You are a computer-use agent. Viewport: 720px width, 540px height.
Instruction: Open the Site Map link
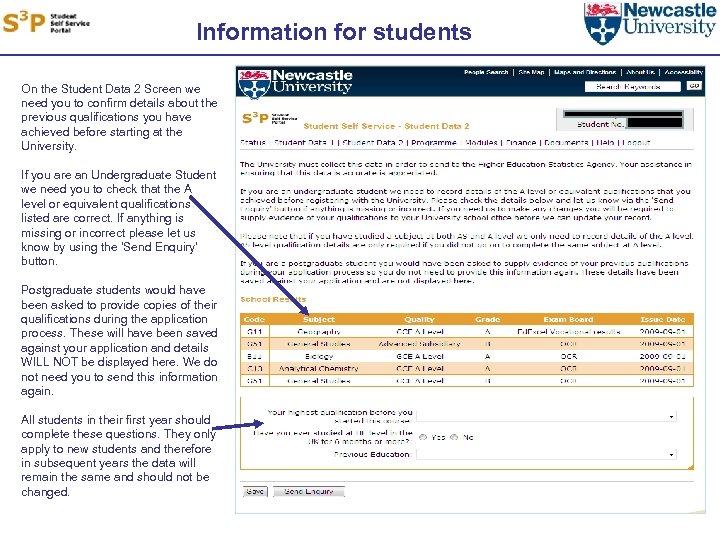(531, 72)
